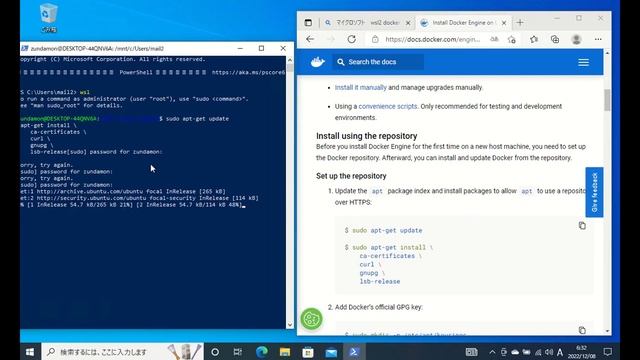Open the notification center icon
The width and height of the screenshot is (640, 360).
(x=608, y=352)
